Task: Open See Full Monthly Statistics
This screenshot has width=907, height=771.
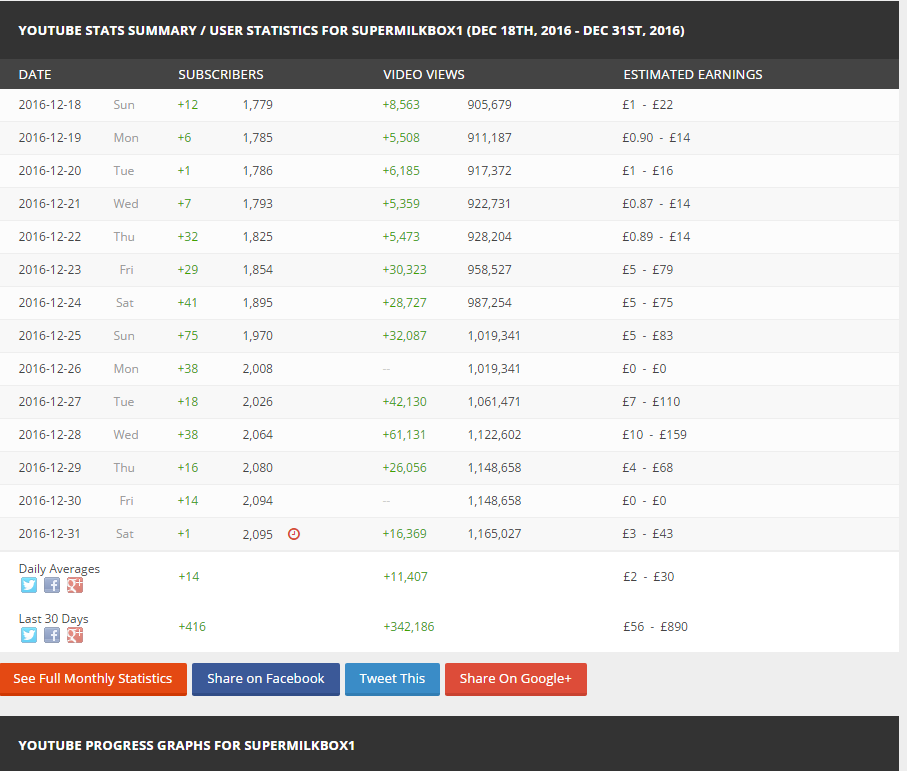Action: (93, 679)
